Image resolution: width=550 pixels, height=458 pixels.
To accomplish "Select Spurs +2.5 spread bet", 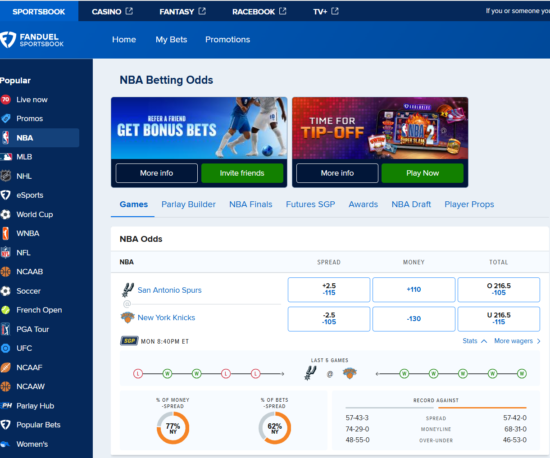I will pos(329,290).
